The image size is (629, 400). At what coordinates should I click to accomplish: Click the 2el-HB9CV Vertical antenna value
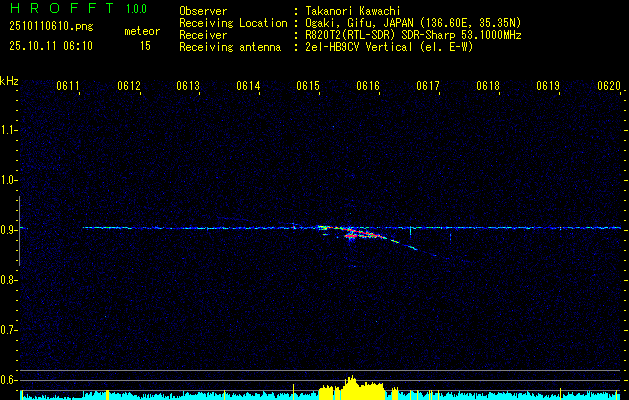[x=389, y=47]
